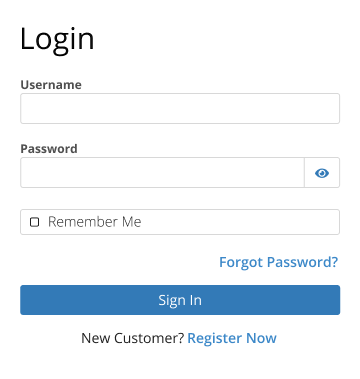The image size is (360, 379).
Task: Place cursor in box below Username
Action: click(x=180, y=109)
